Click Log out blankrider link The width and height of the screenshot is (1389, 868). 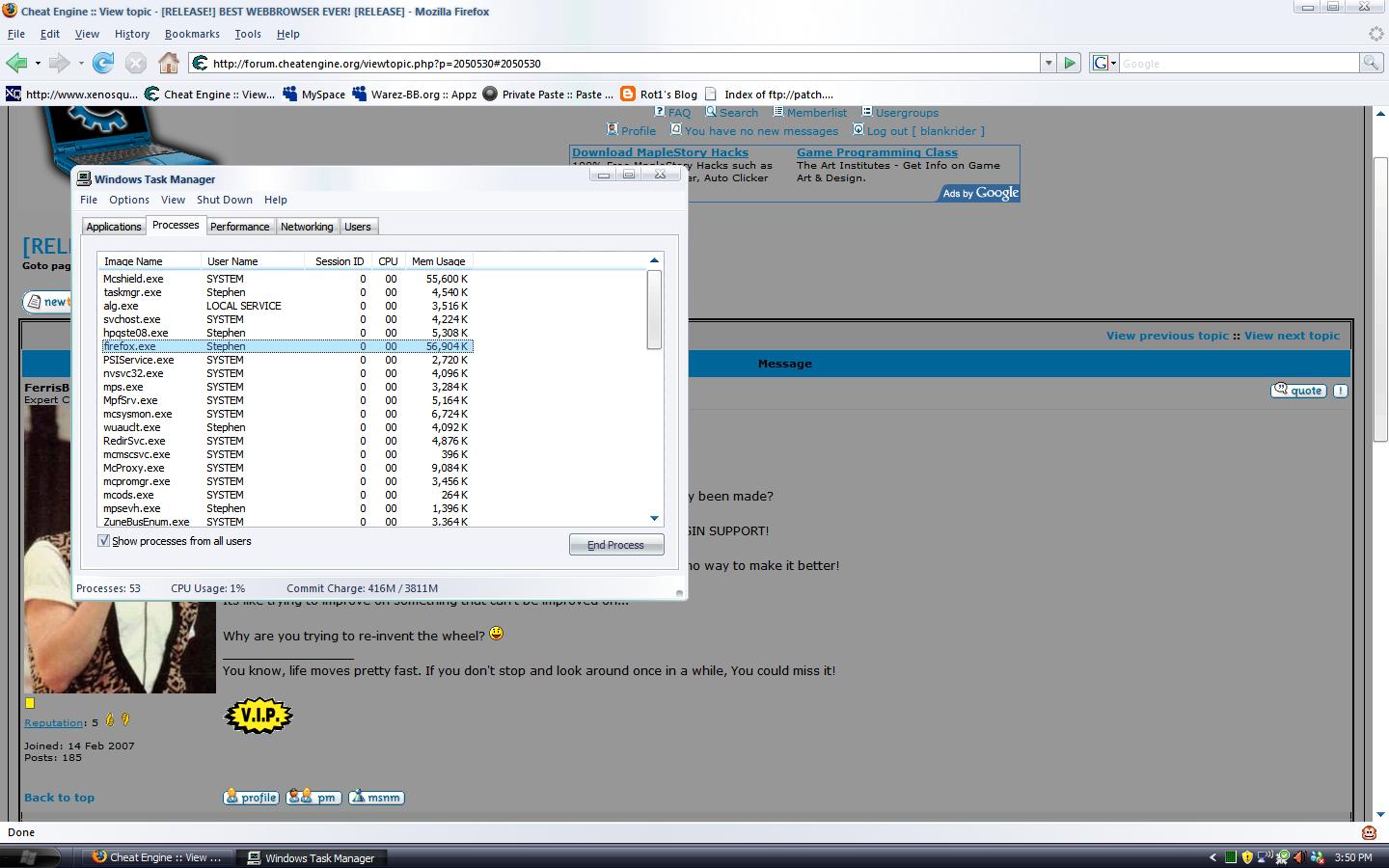point(925,131)
